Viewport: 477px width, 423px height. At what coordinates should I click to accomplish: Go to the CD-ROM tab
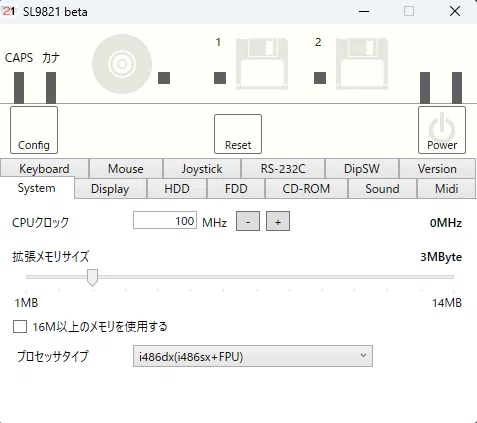tap(306, 189)
